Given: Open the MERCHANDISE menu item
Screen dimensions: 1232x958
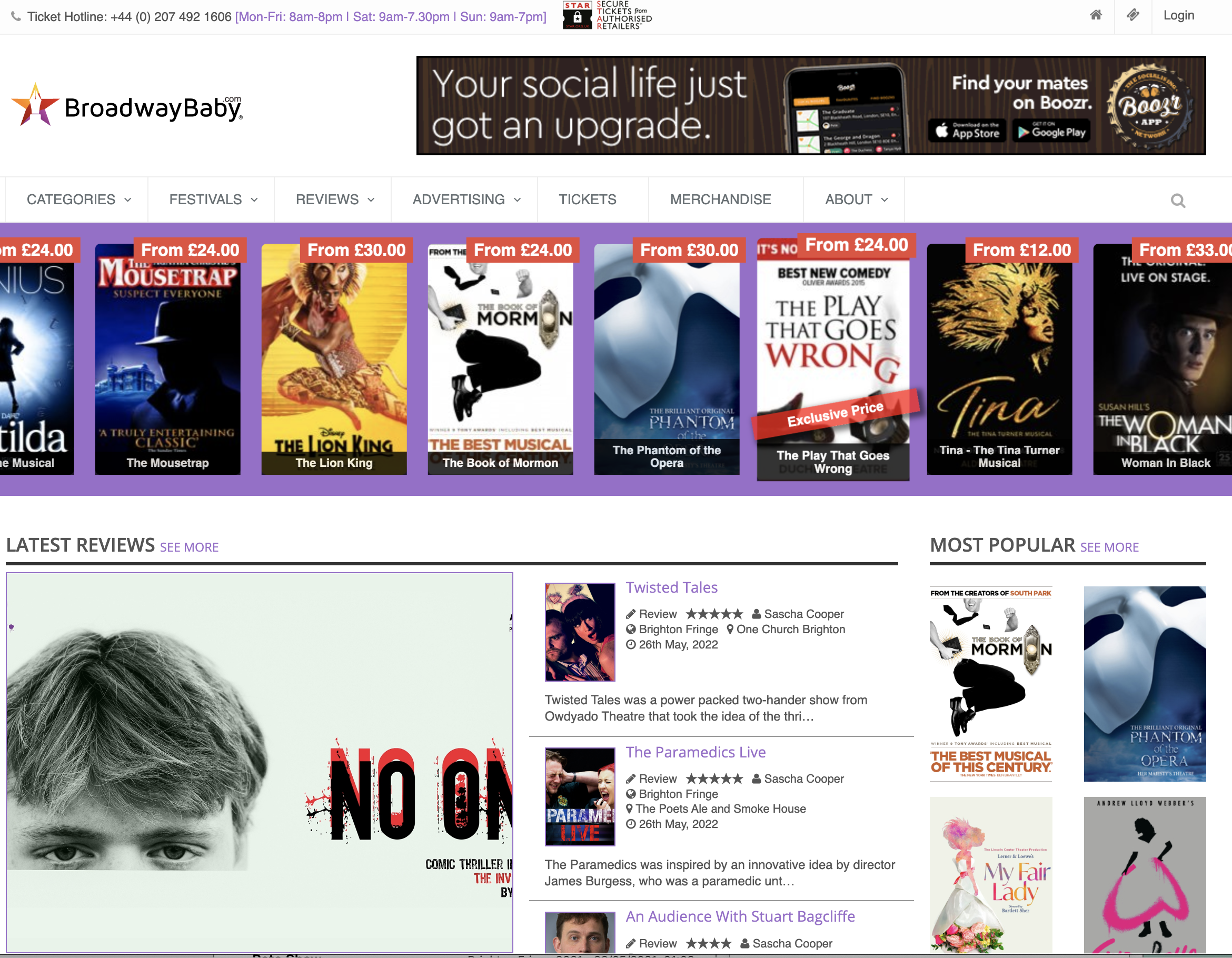Looking at the screenshot, I should [x=720, y=199].
